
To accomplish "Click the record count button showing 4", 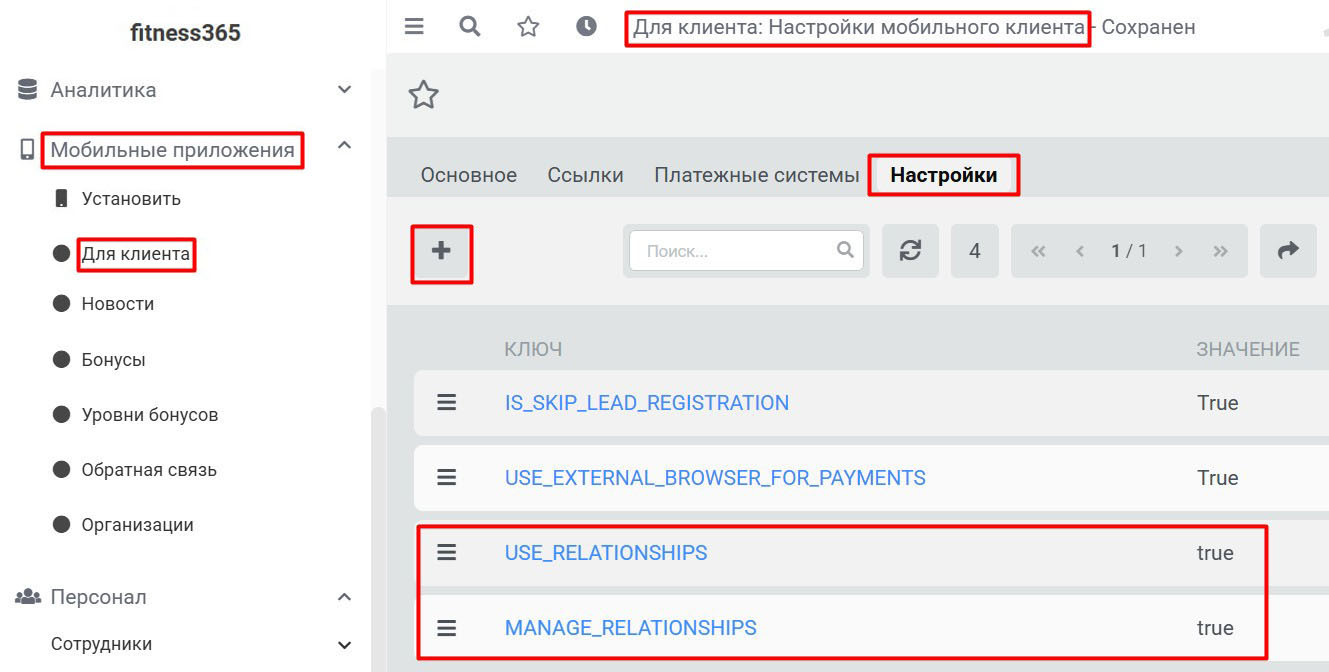I will pyautogui.click(x=975, y=251).
